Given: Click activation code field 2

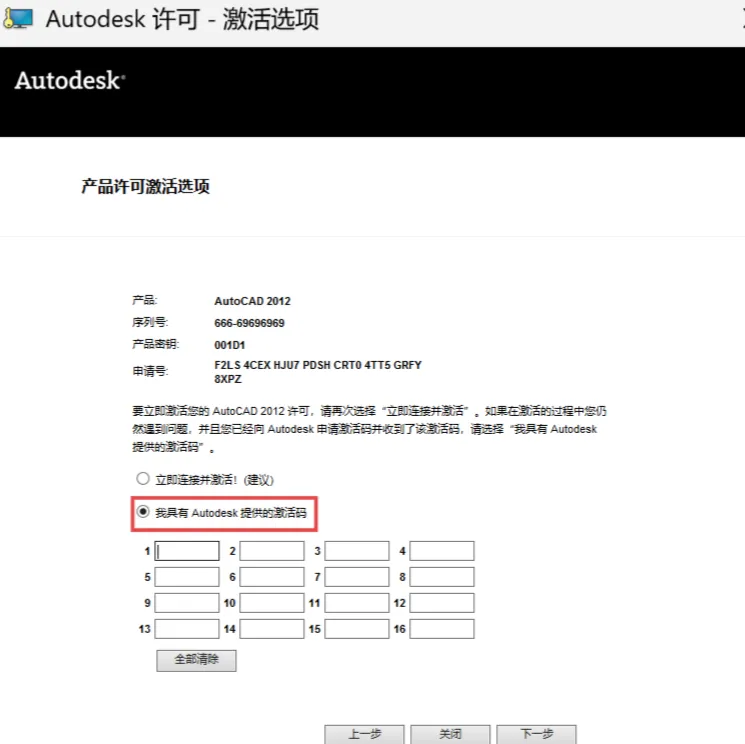Looking at the screenshot, I should tap(272, 551).
